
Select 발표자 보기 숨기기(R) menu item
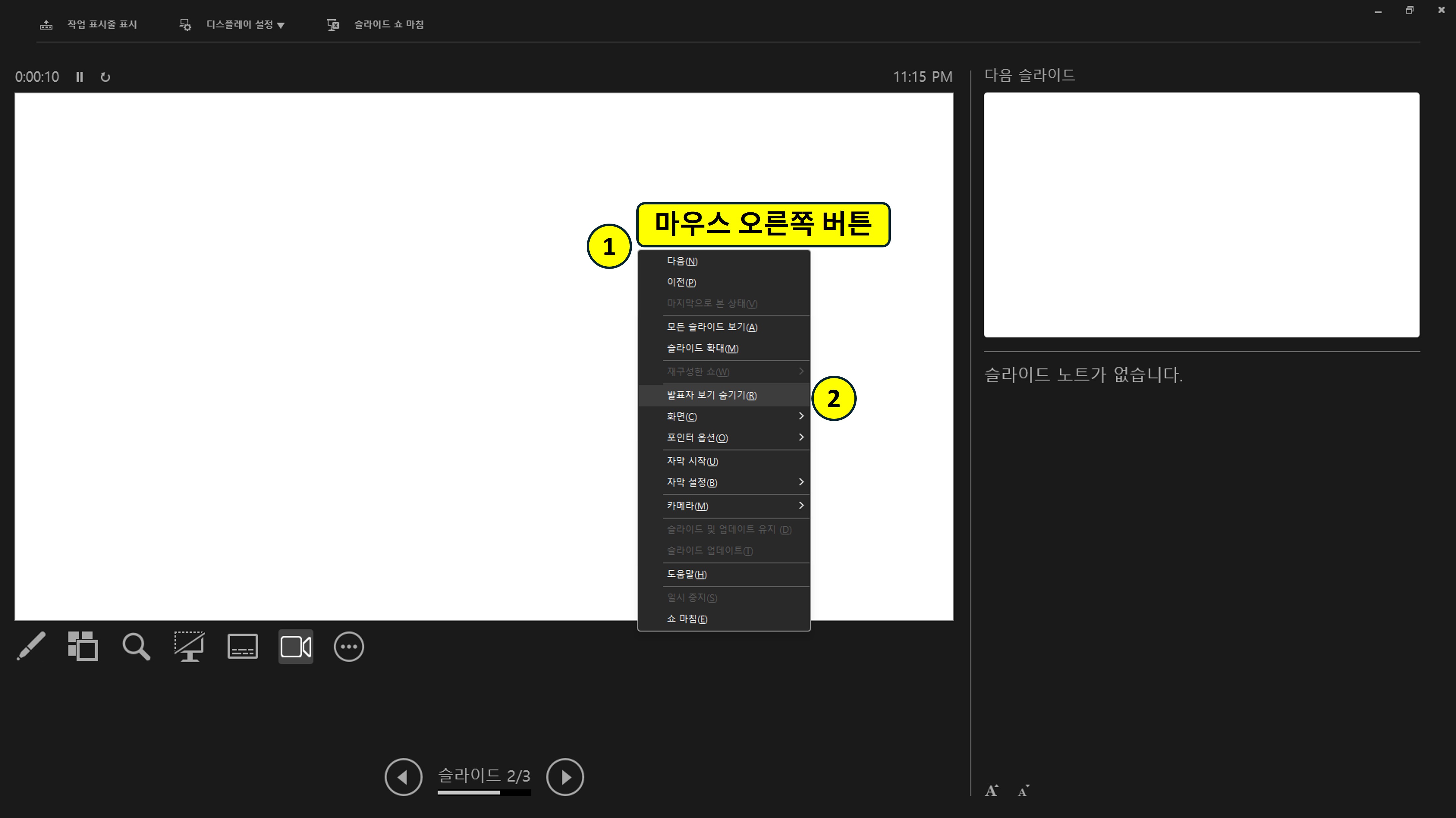pos(711,395)
